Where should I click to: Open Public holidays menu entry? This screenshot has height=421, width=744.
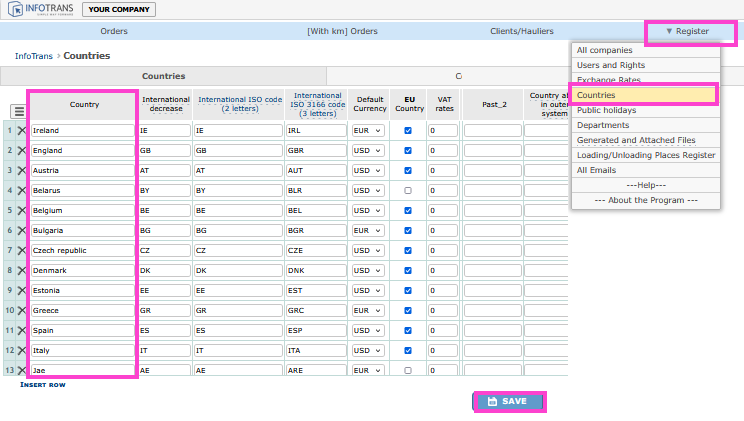tap(646, 110)
